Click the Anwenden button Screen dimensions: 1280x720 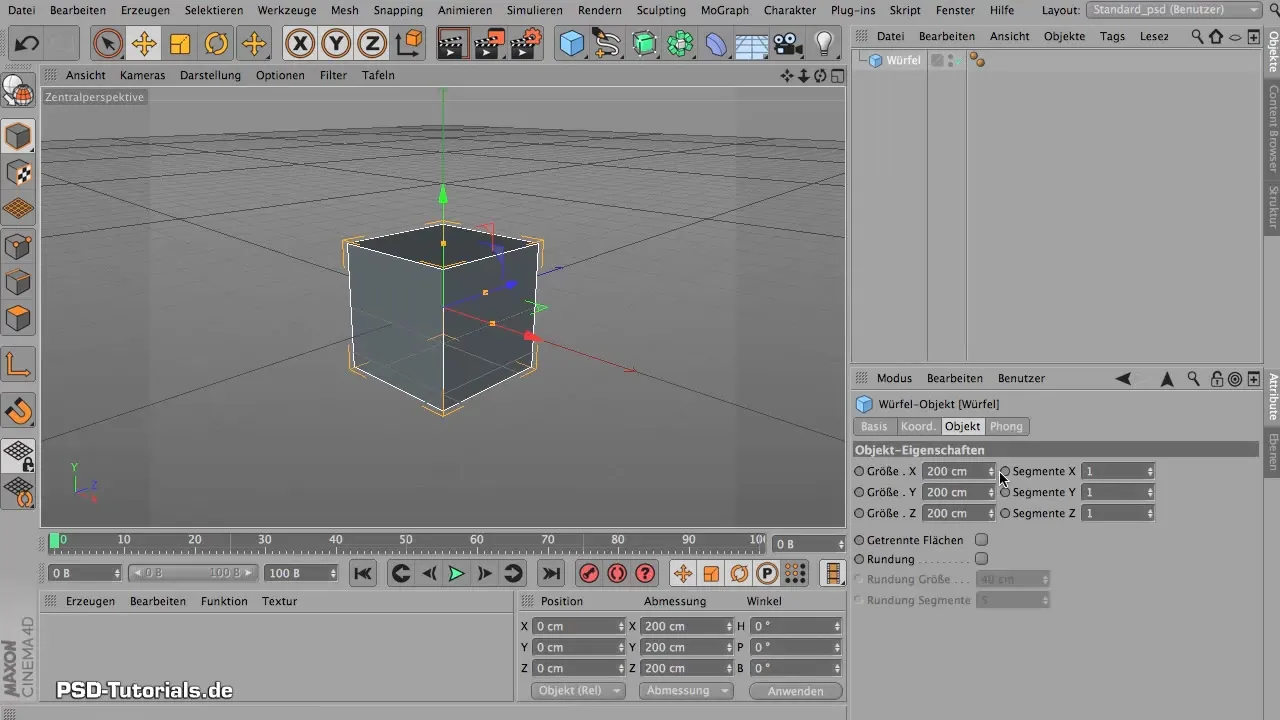click(x=796, y=691)
